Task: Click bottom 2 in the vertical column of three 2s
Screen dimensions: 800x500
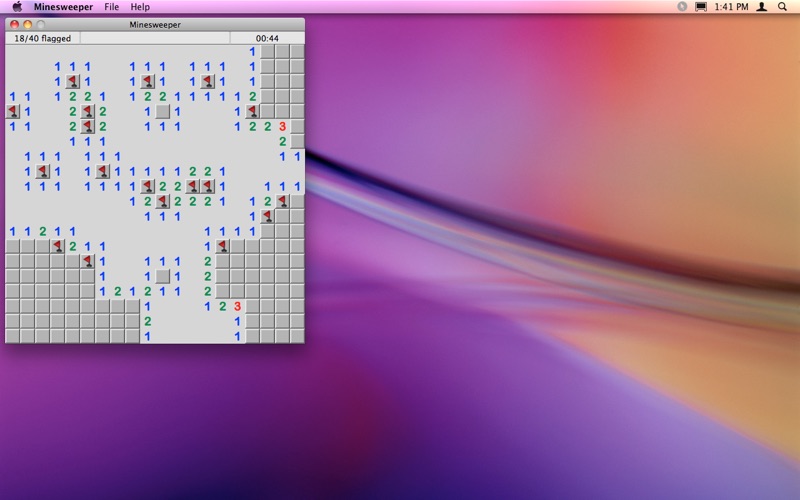Action: pyautogui.click(x=207, y=291)
